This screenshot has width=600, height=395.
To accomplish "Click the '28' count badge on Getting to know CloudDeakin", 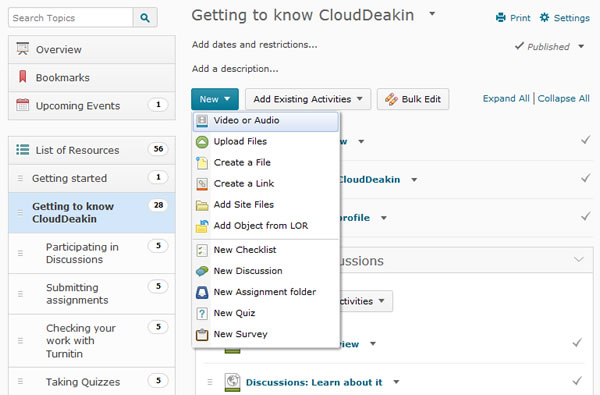I will pos(158,205).
